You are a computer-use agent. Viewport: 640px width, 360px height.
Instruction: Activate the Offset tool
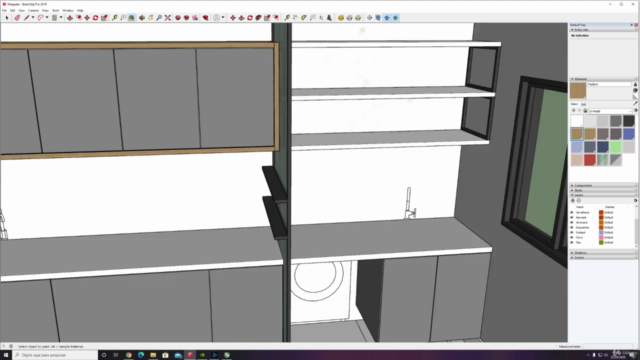click(78, 18)
